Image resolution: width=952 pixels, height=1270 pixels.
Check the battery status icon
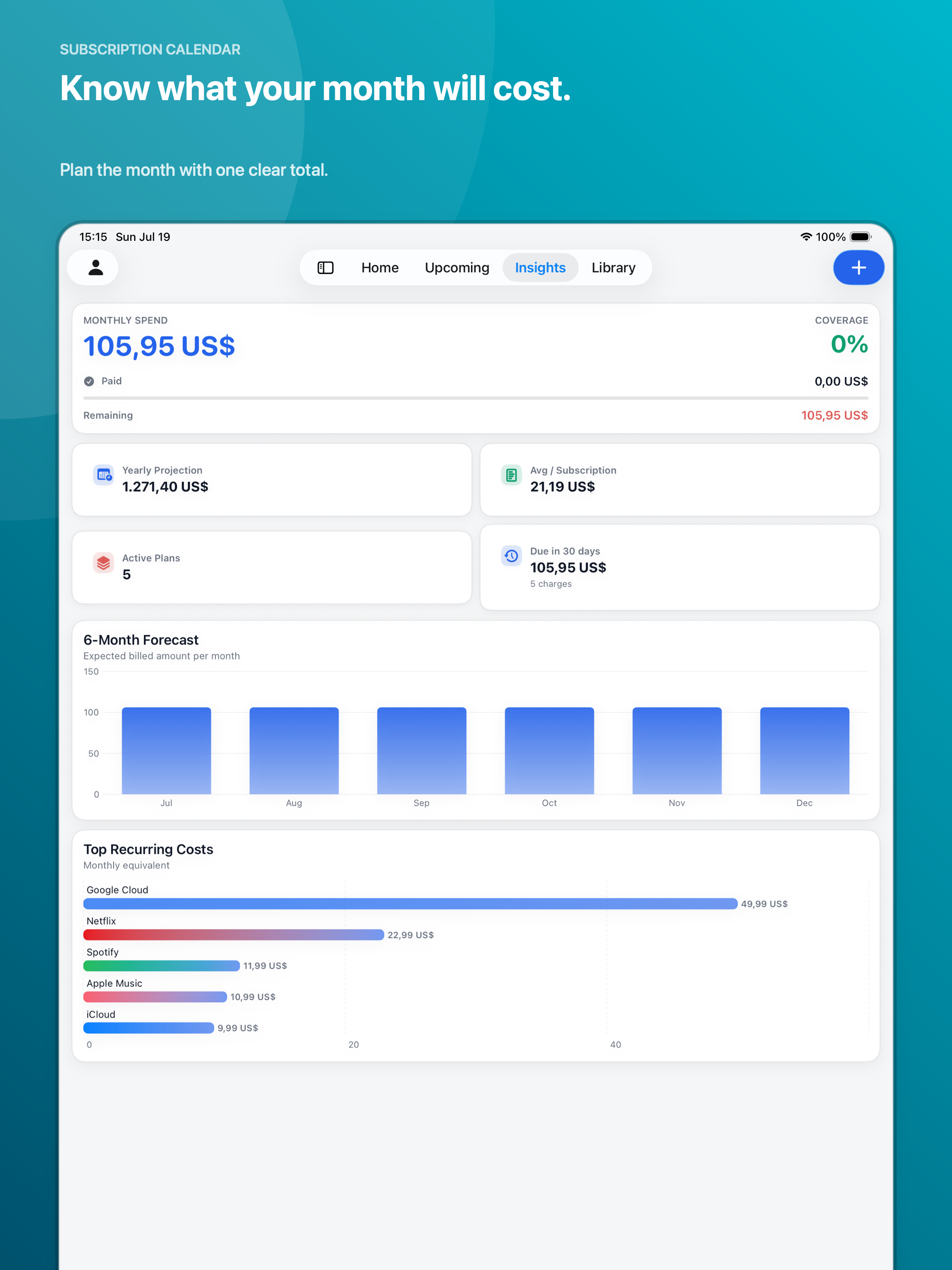pyautogui.click(x=861, y=237)
